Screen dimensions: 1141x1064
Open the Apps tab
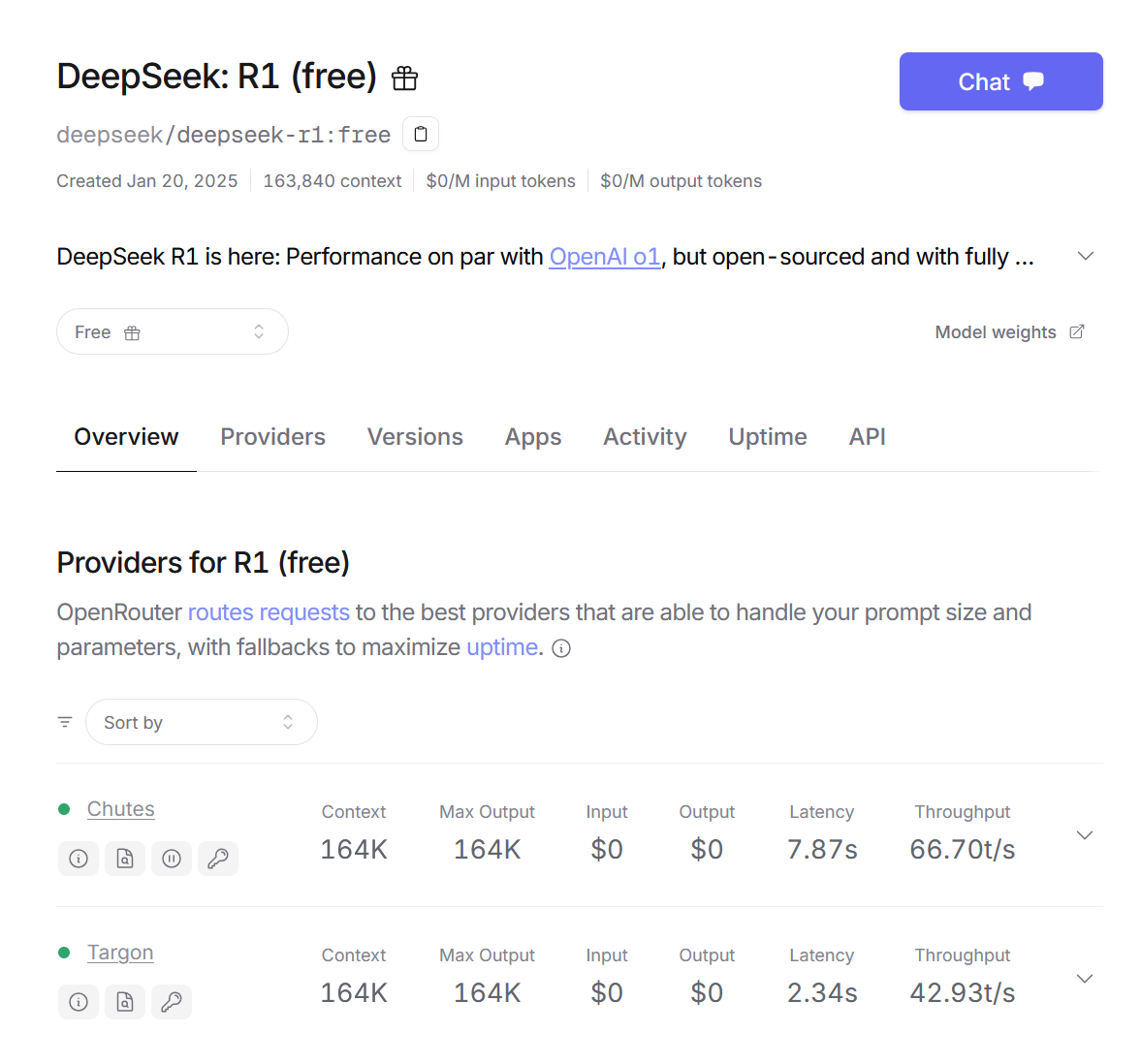click(x=533, y=436)
